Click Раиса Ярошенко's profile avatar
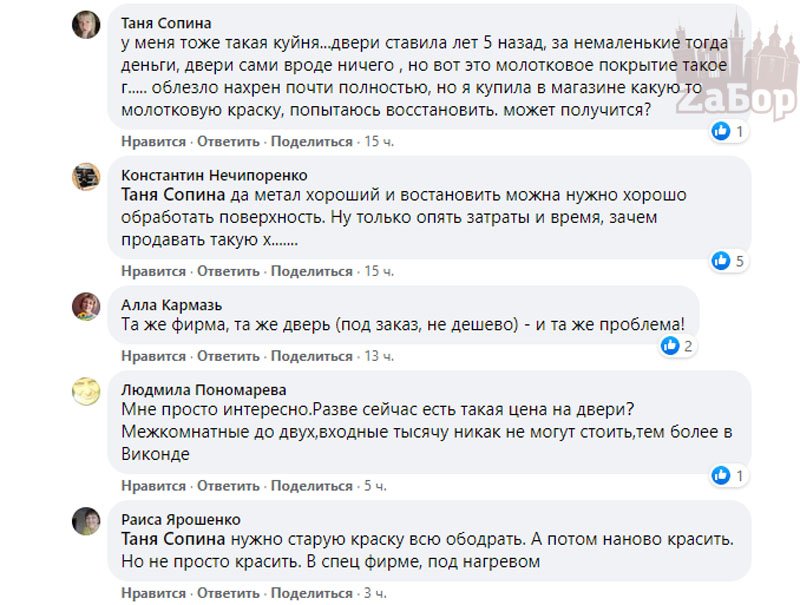 86,521
